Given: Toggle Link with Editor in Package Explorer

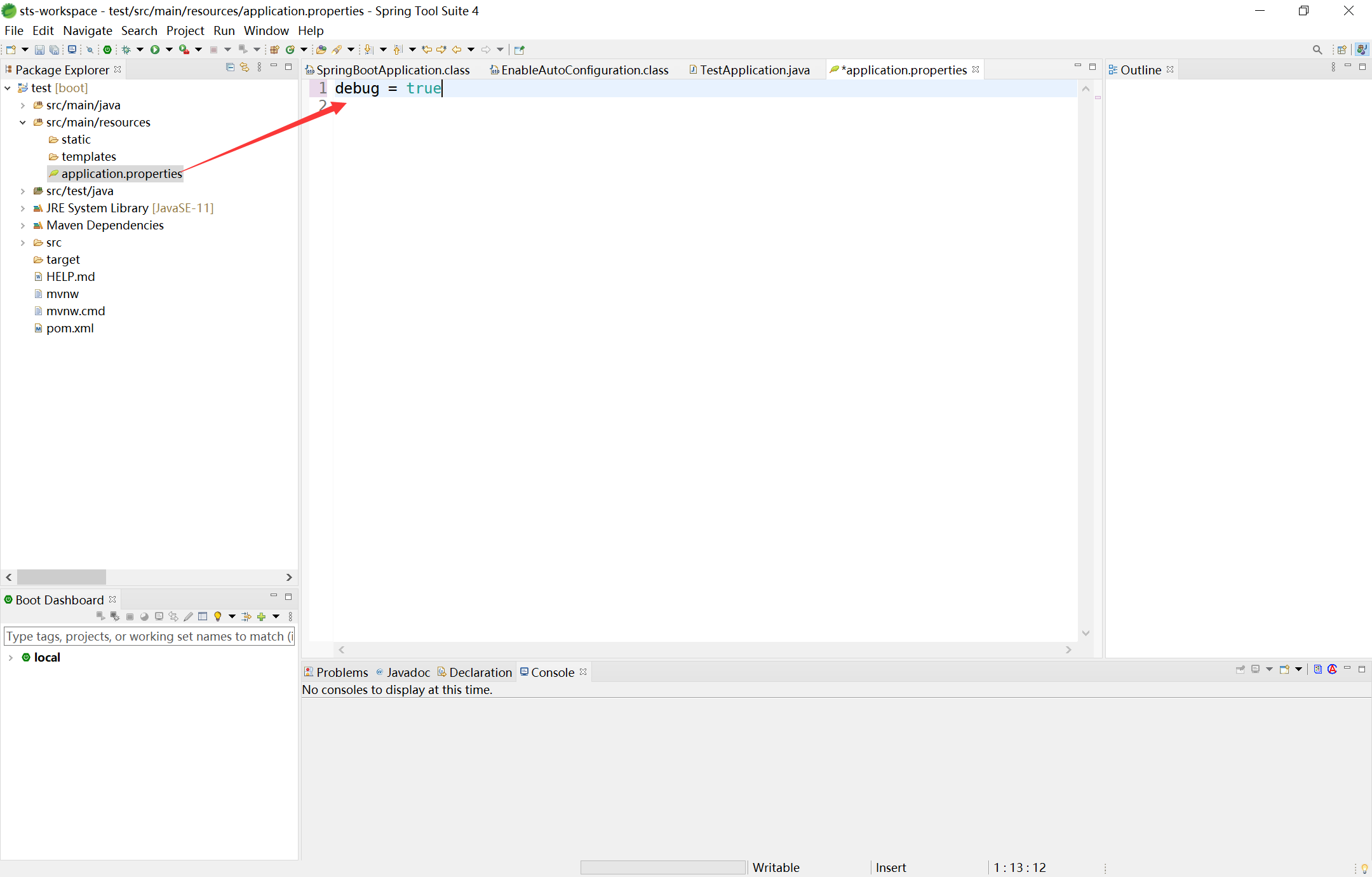Looking at the screenshot, I should point(245,67).
